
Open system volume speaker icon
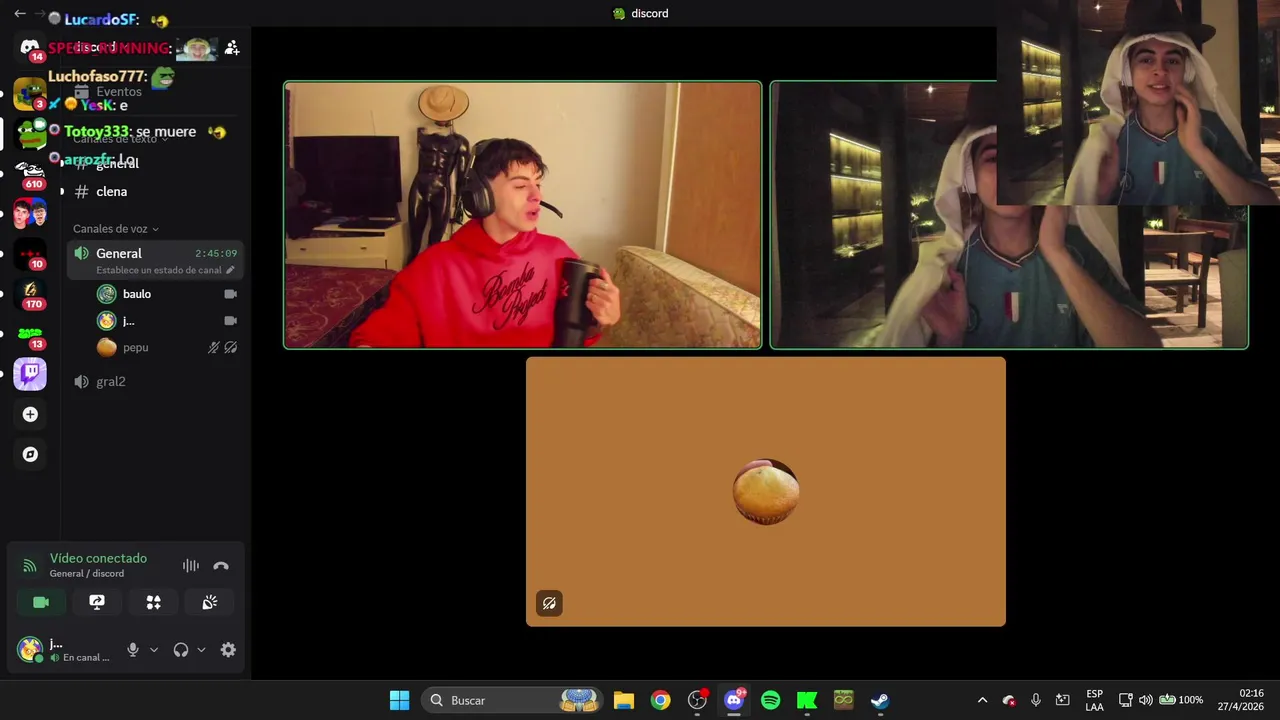click(x=1146, y=700)
